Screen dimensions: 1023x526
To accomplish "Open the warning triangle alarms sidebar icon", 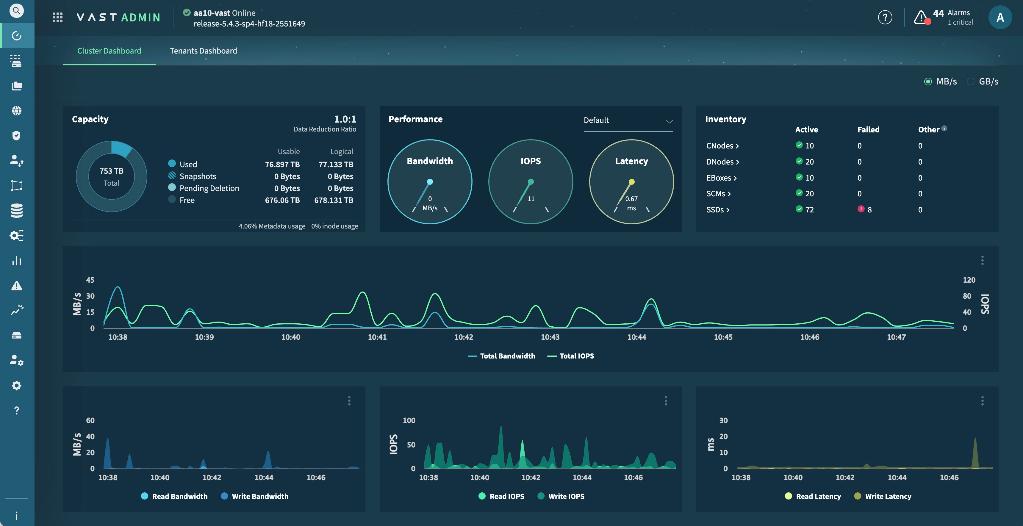I will [x=17, y=286].
